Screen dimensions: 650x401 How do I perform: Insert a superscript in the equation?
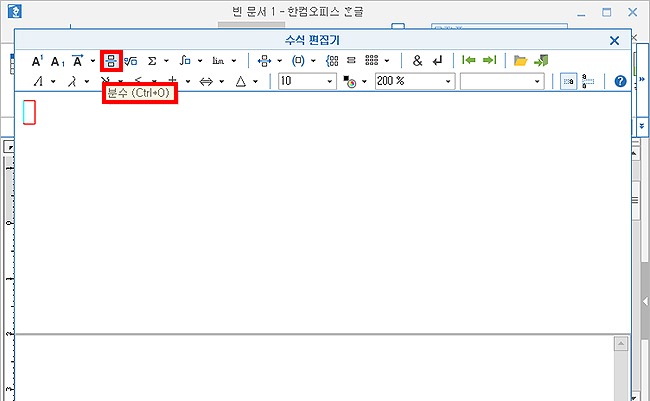pos(37,61)
